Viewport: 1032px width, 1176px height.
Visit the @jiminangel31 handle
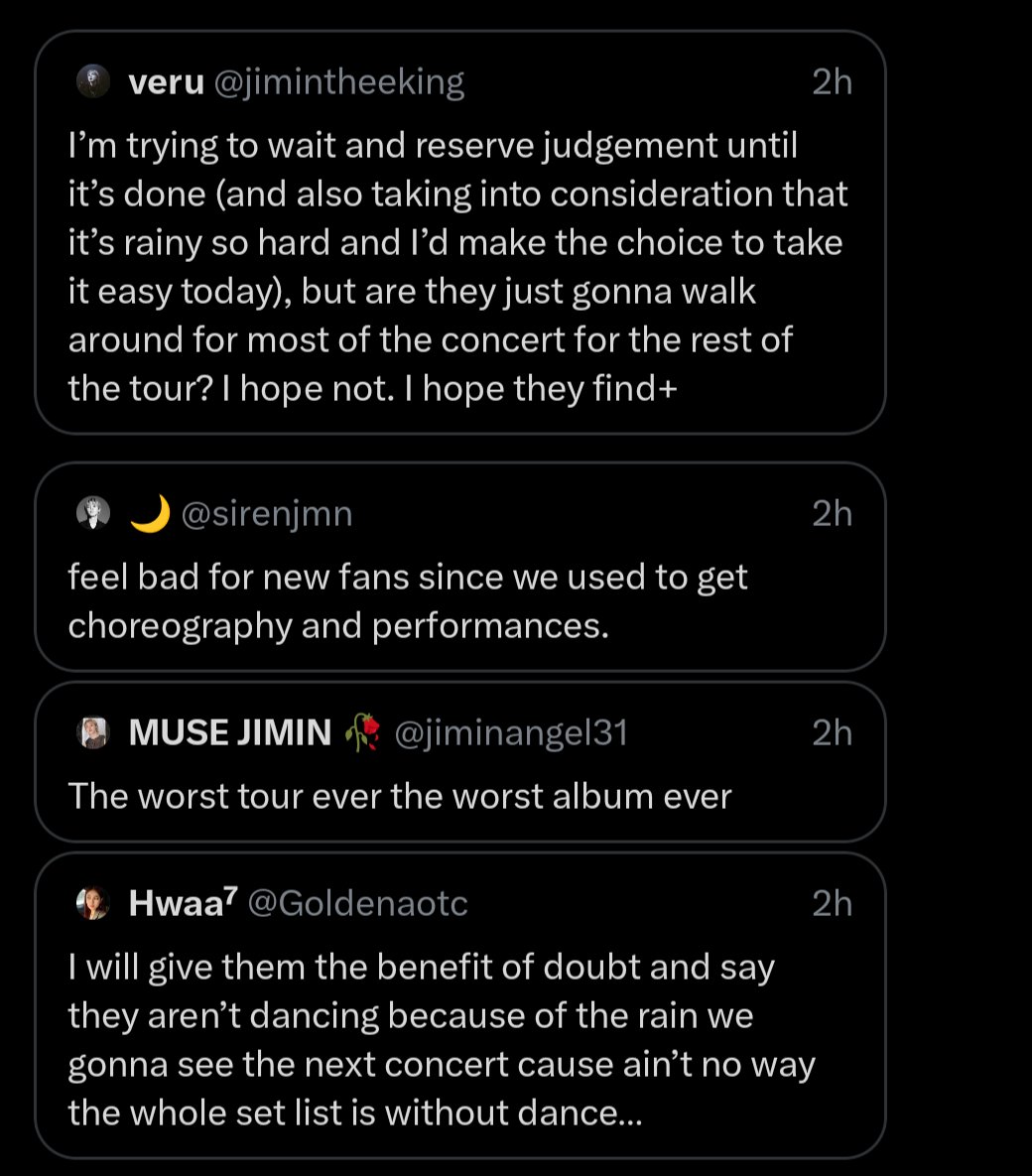click(511, 733)
